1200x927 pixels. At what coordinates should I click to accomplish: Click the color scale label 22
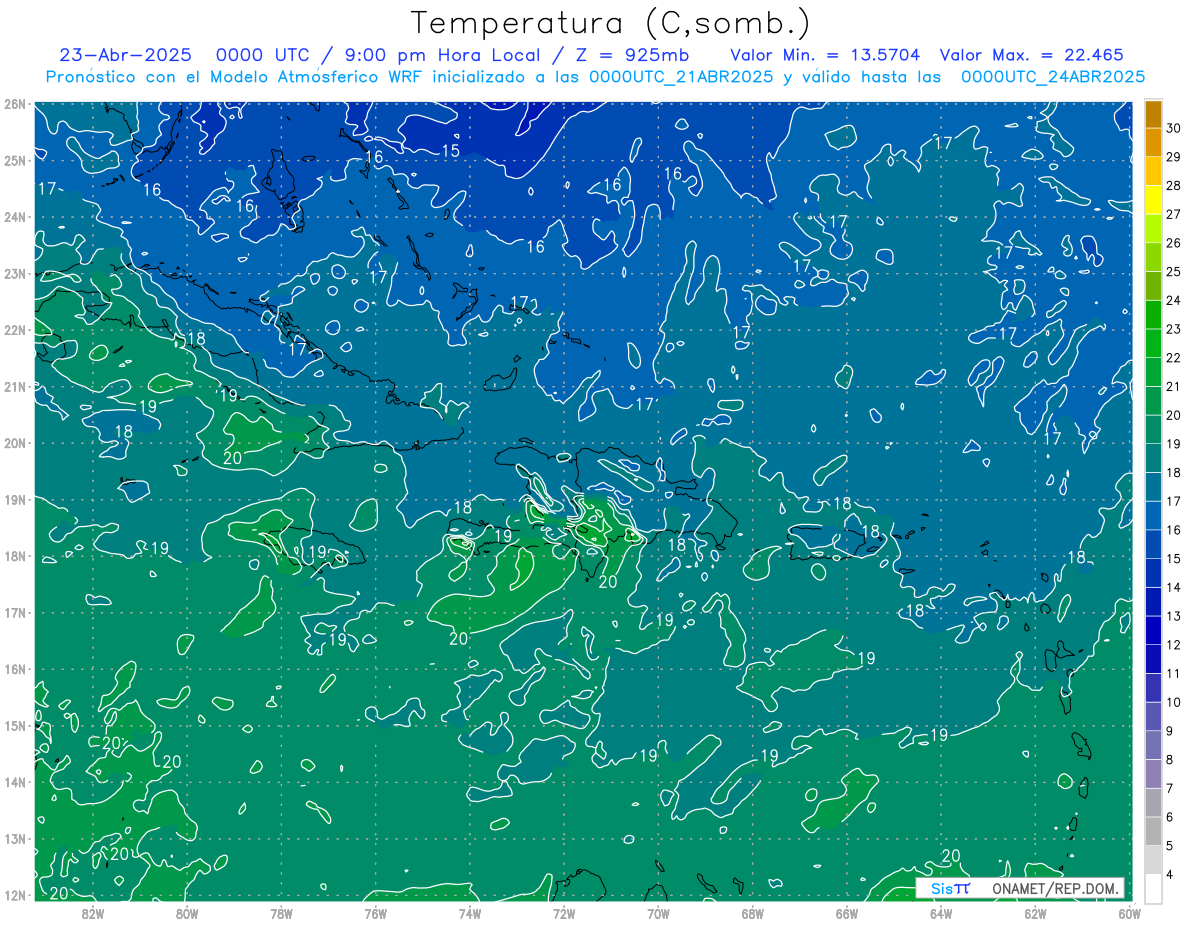(1174, 358)
